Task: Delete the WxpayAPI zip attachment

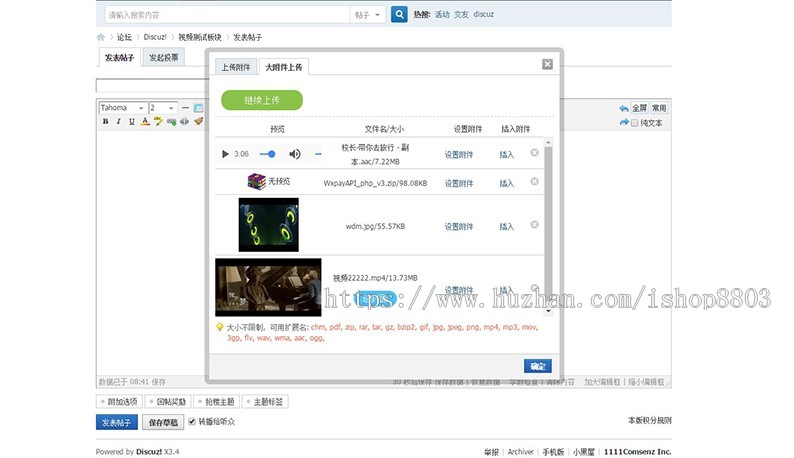Action: click(x=534, y=181)
